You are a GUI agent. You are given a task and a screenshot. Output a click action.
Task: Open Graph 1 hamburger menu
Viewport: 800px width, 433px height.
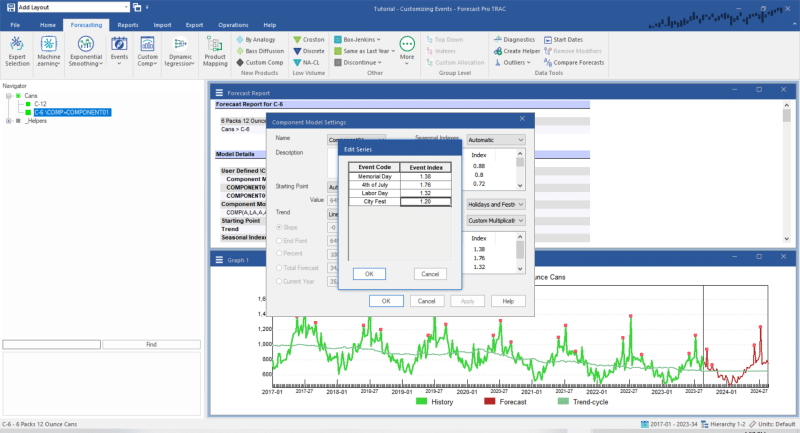(x=219, y=260)
